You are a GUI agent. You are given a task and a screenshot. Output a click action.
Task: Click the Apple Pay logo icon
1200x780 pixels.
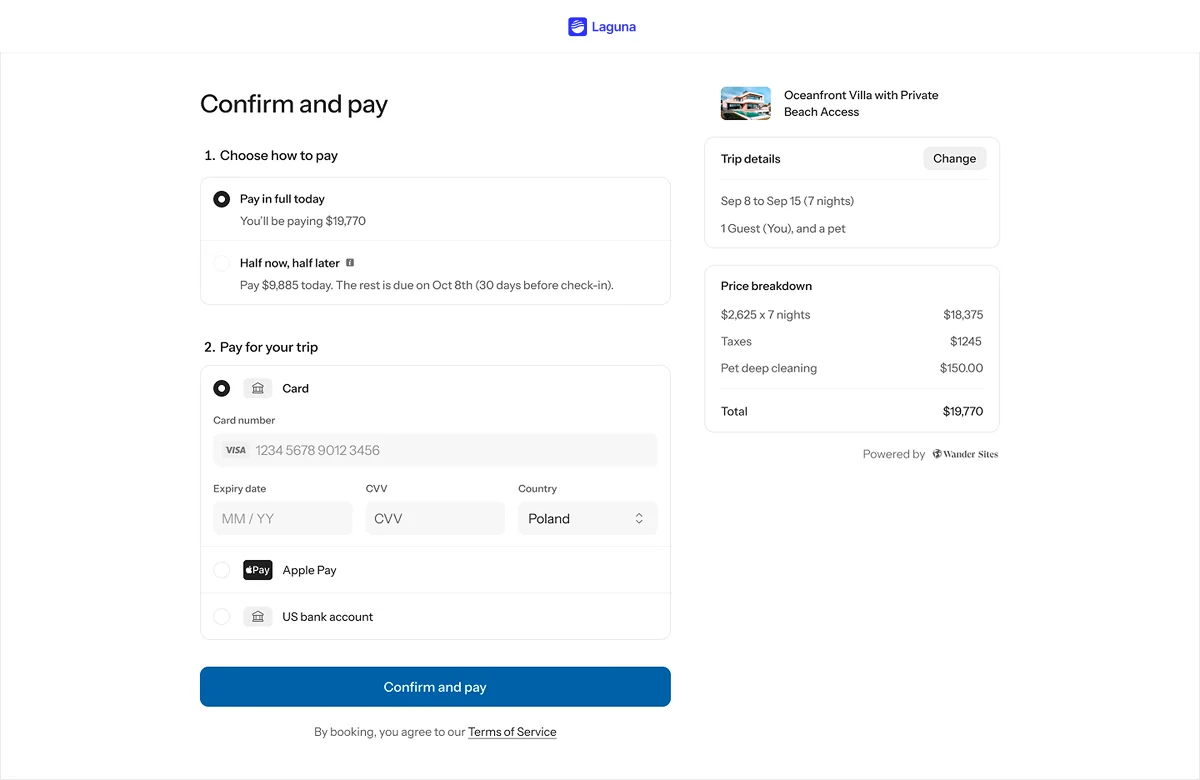click(258, 570)
